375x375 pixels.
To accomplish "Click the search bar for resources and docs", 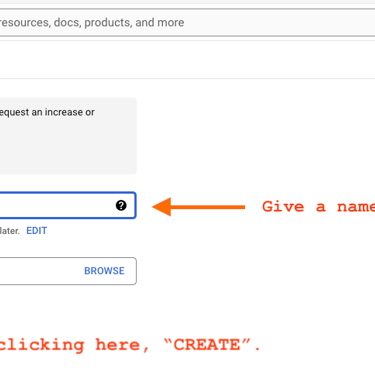I will click(187, 22).
